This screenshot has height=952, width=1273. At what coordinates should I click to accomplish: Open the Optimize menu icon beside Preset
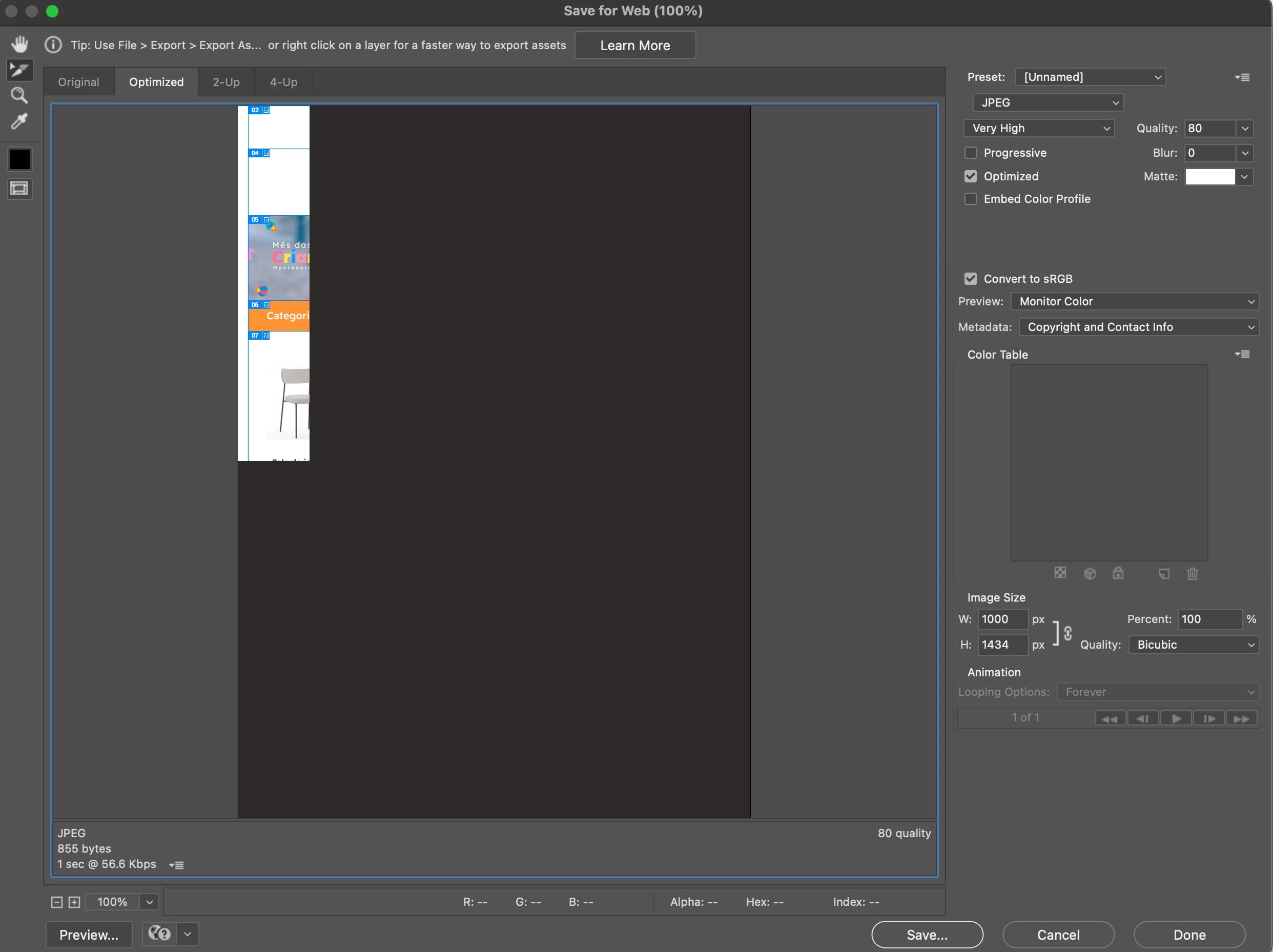[1242, 77]
